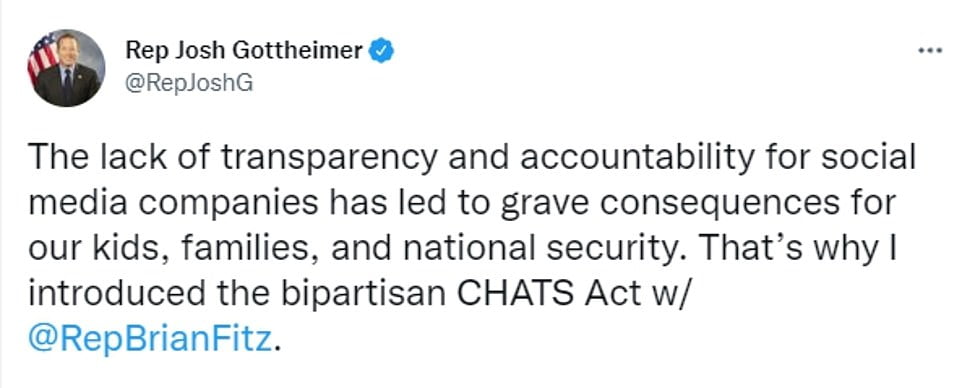Click the phrase 'grave consequences' in the tweet
The width and height of the screenshot is (962, 388).
point(668,204)
